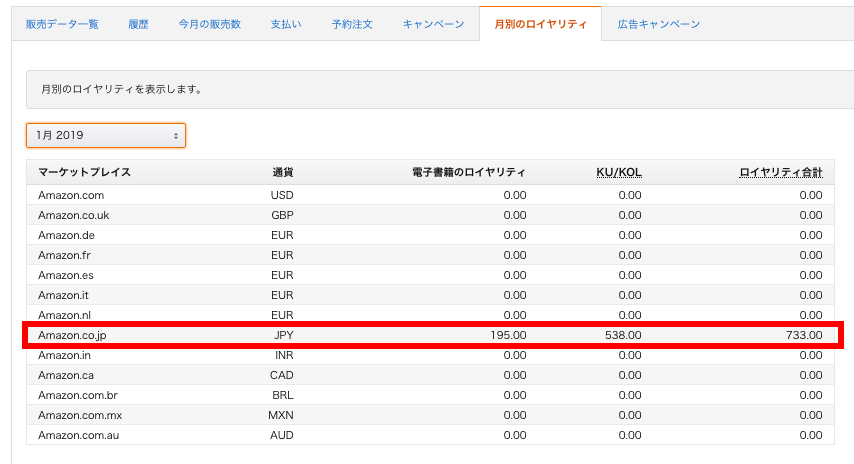Click the USD currency cell
This screenshot has width=854, height=464.
tap(282, 195)
